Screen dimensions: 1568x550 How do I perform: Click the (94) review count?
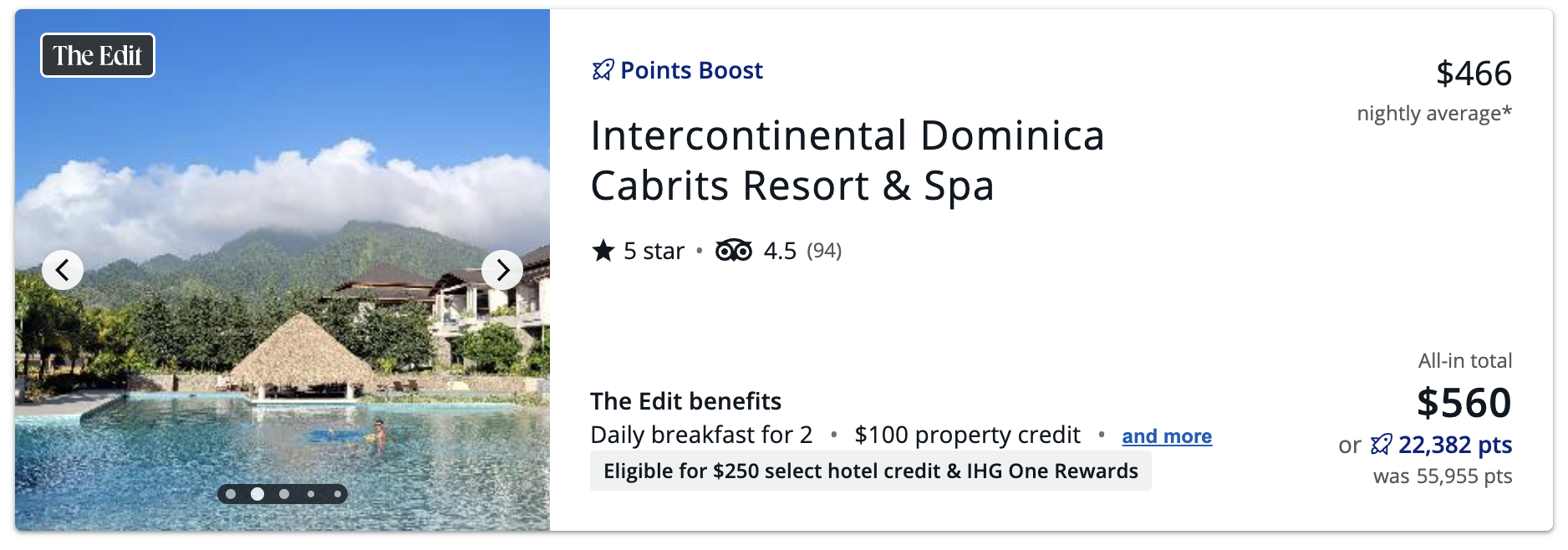824,251
